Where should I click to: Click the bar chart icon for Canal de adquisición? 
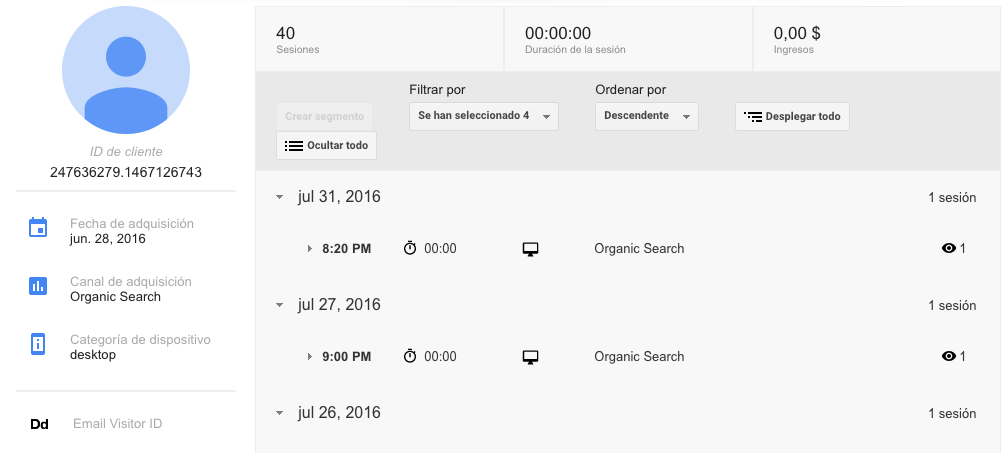38,286
